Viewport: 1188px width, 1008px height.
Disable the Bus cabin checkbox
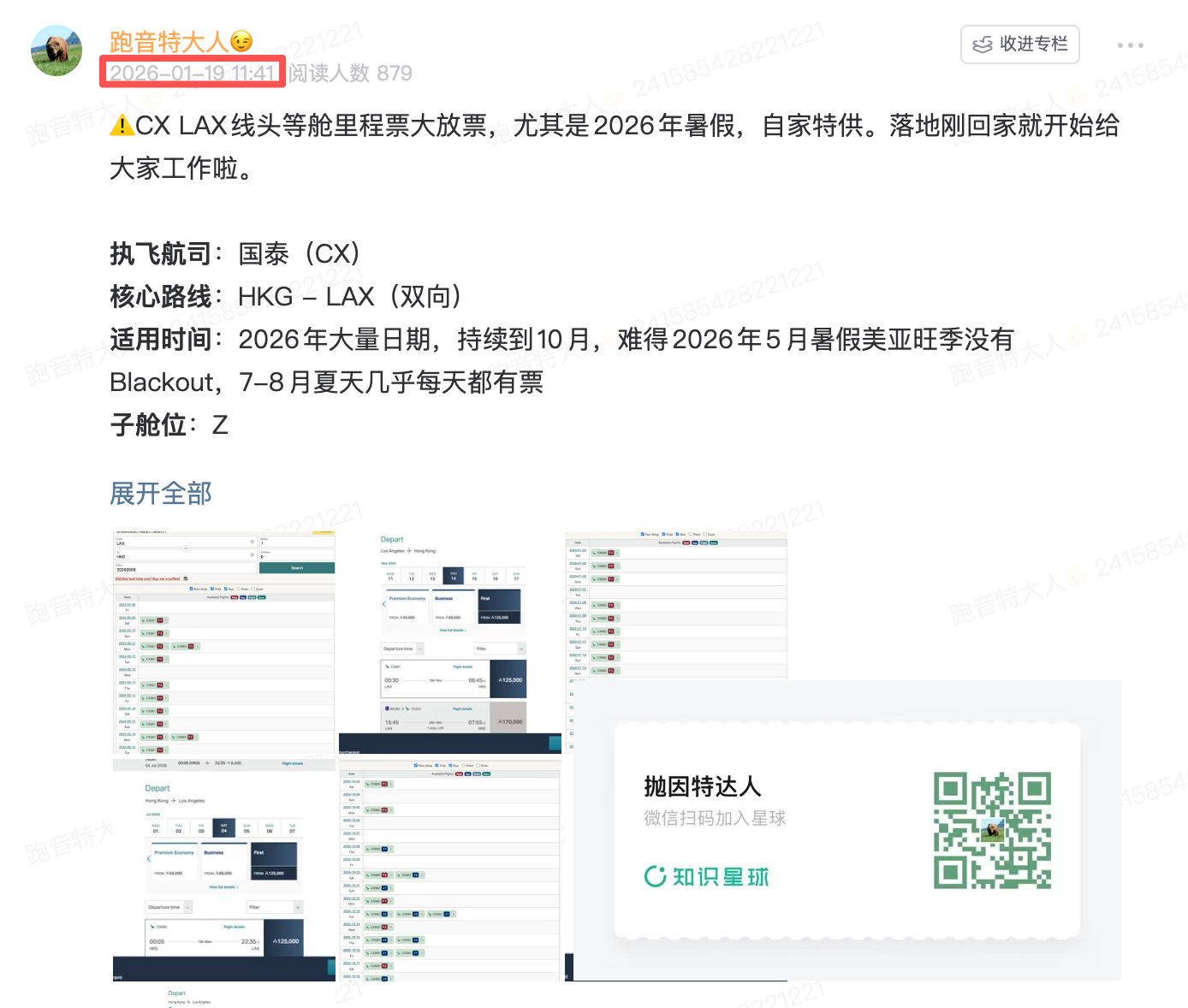tap(226, 589)
